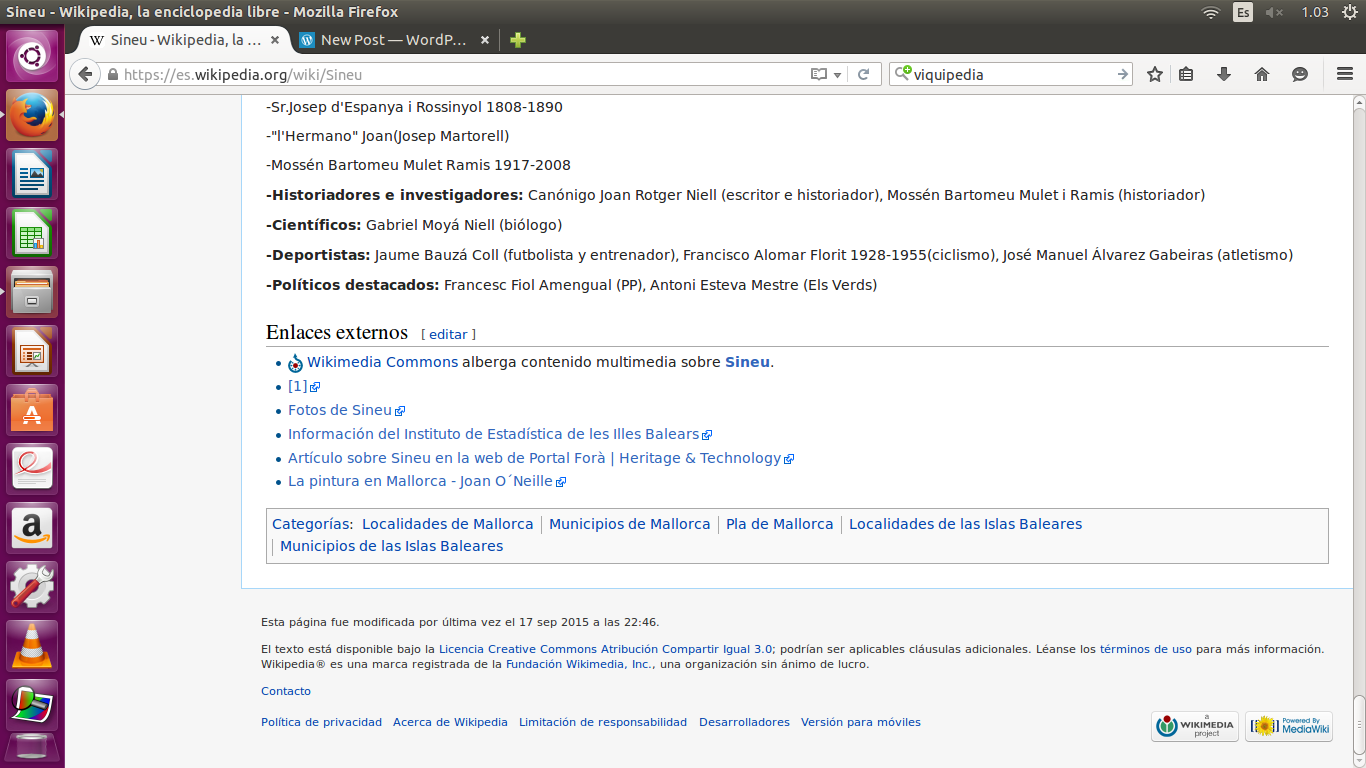Open the keyboard layout Es indicator menu
This screenshot has height=768, width=1366.
click(x=1243, y=12)
